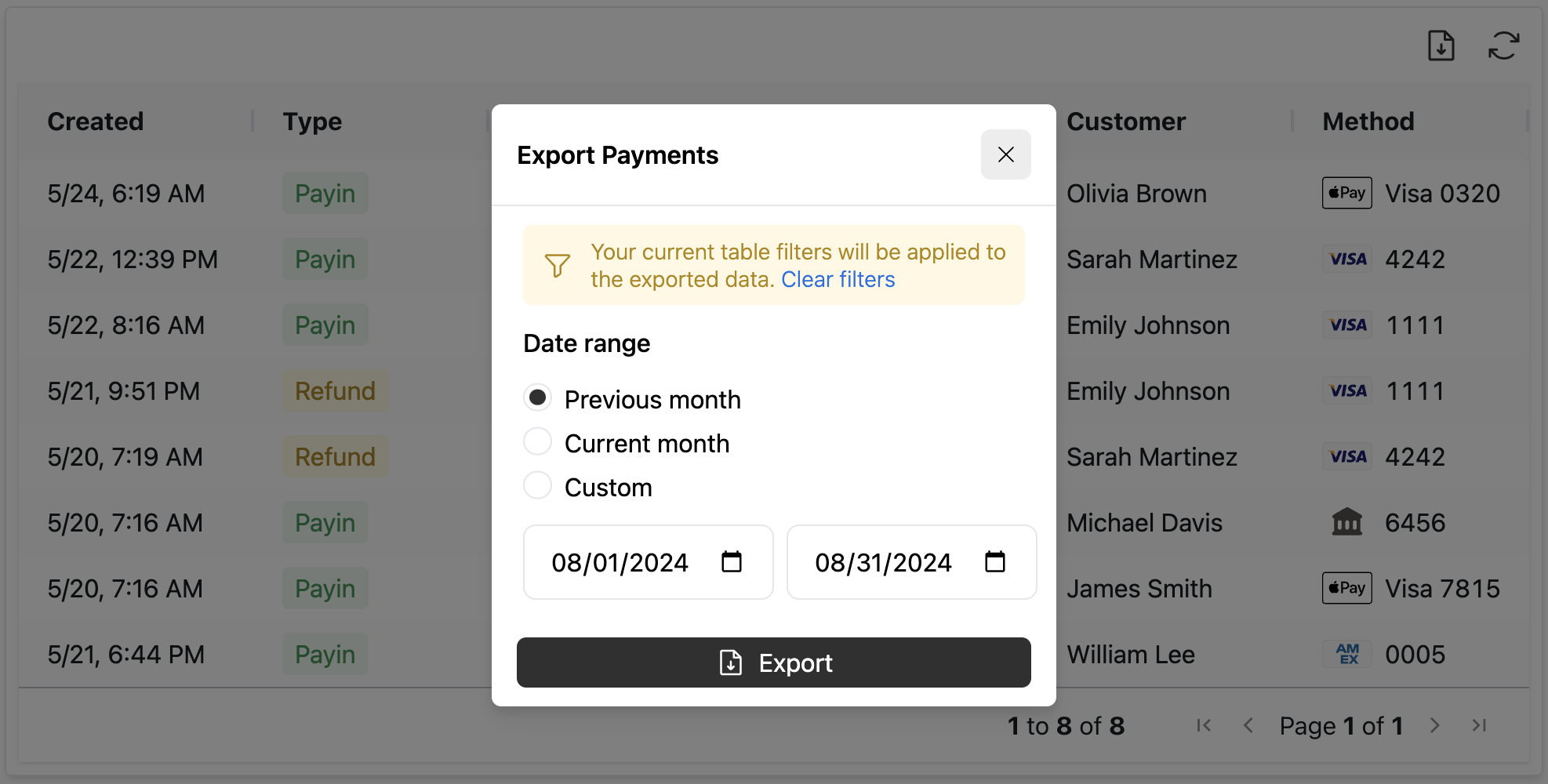This screenshot has width=1548, height=784.
Task: Open the calendar picker for the end date
Action: (x=994, y=561)
